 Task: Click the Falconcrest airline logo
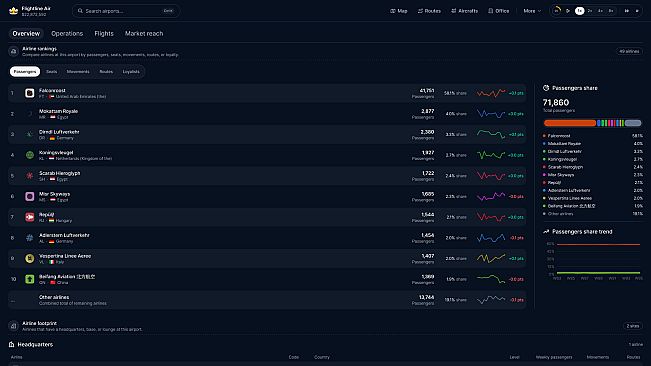click(x=29, y=93)
